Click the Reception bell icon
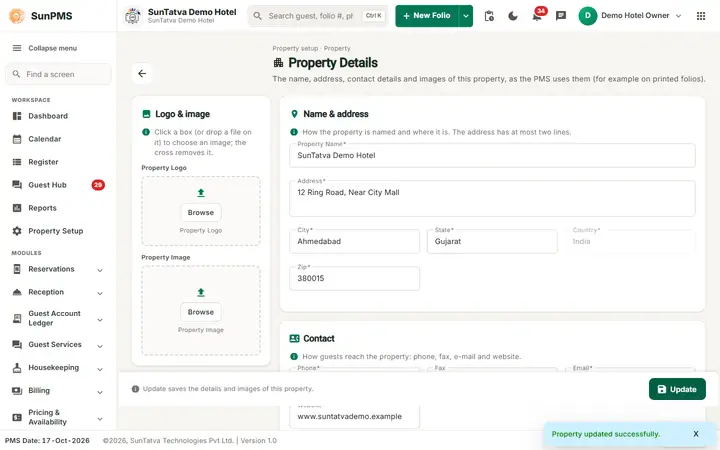The width and height of the screenshot is (720, 450). point(17,292)
